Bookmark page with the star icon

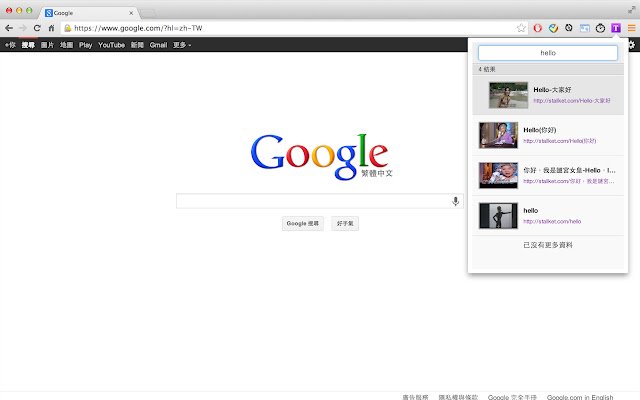click(x=521, y=28)
